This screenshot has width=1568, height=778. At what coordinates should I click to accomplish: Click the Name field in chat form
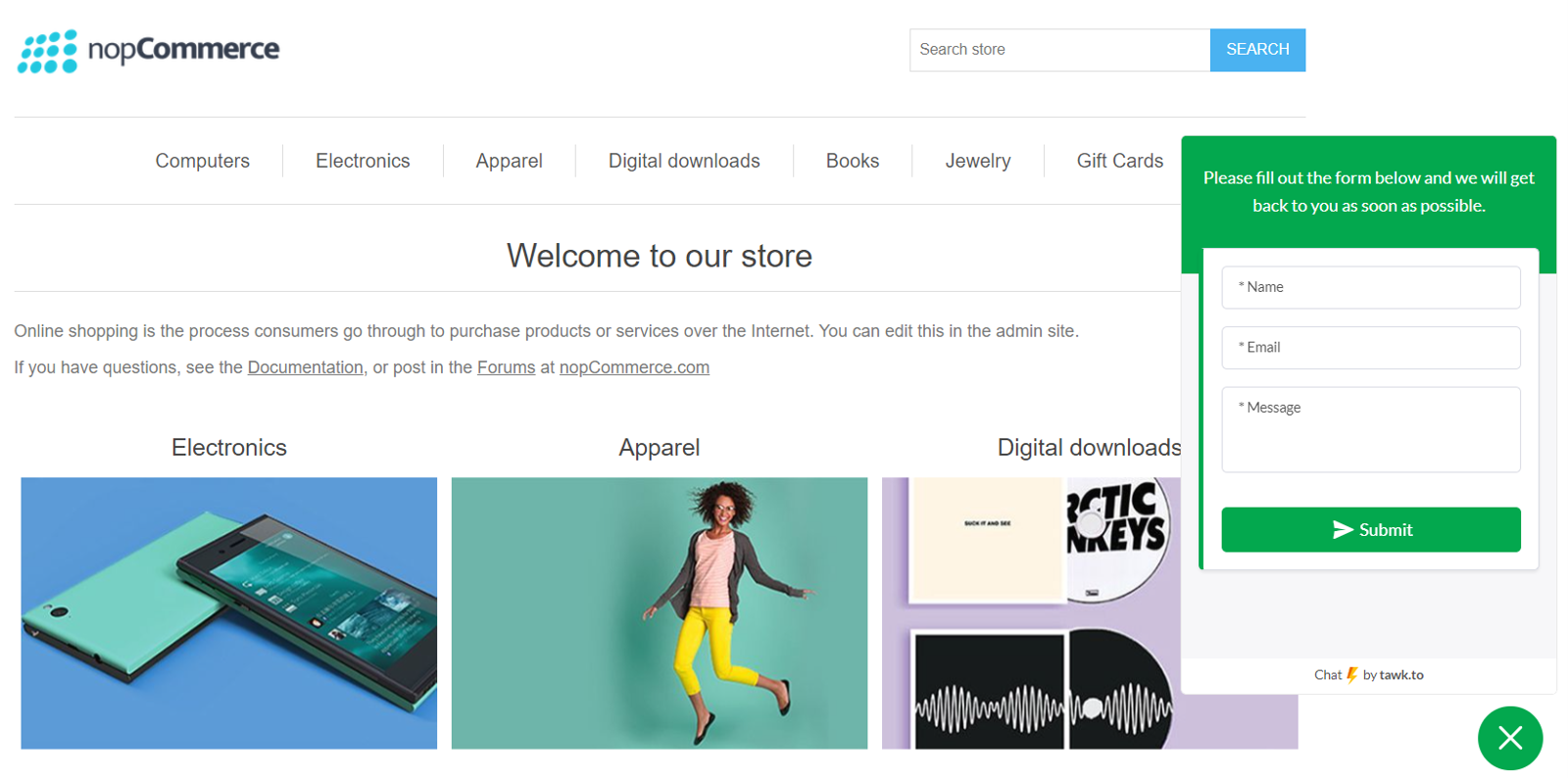tap(1370, 287)
